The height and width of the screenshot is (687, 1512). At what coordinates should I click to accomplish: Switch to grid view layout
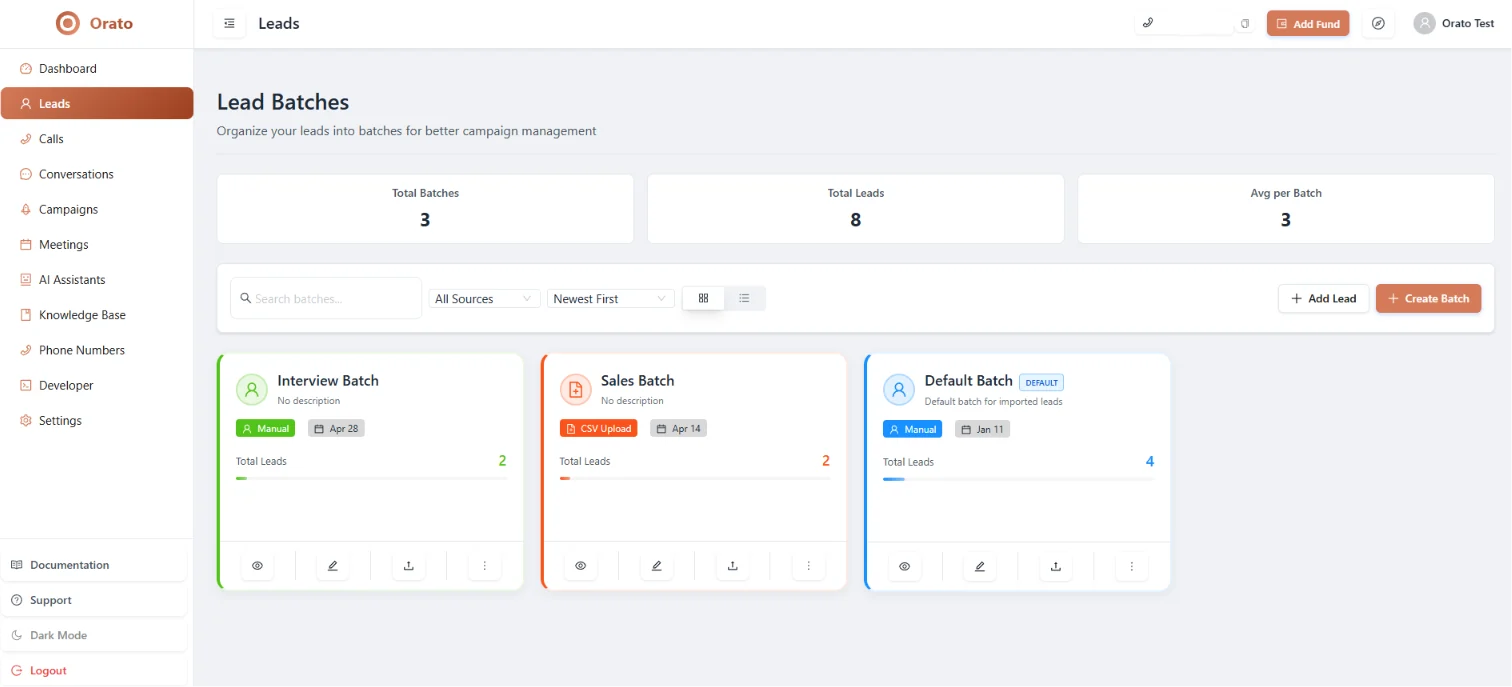coord(703,298)
